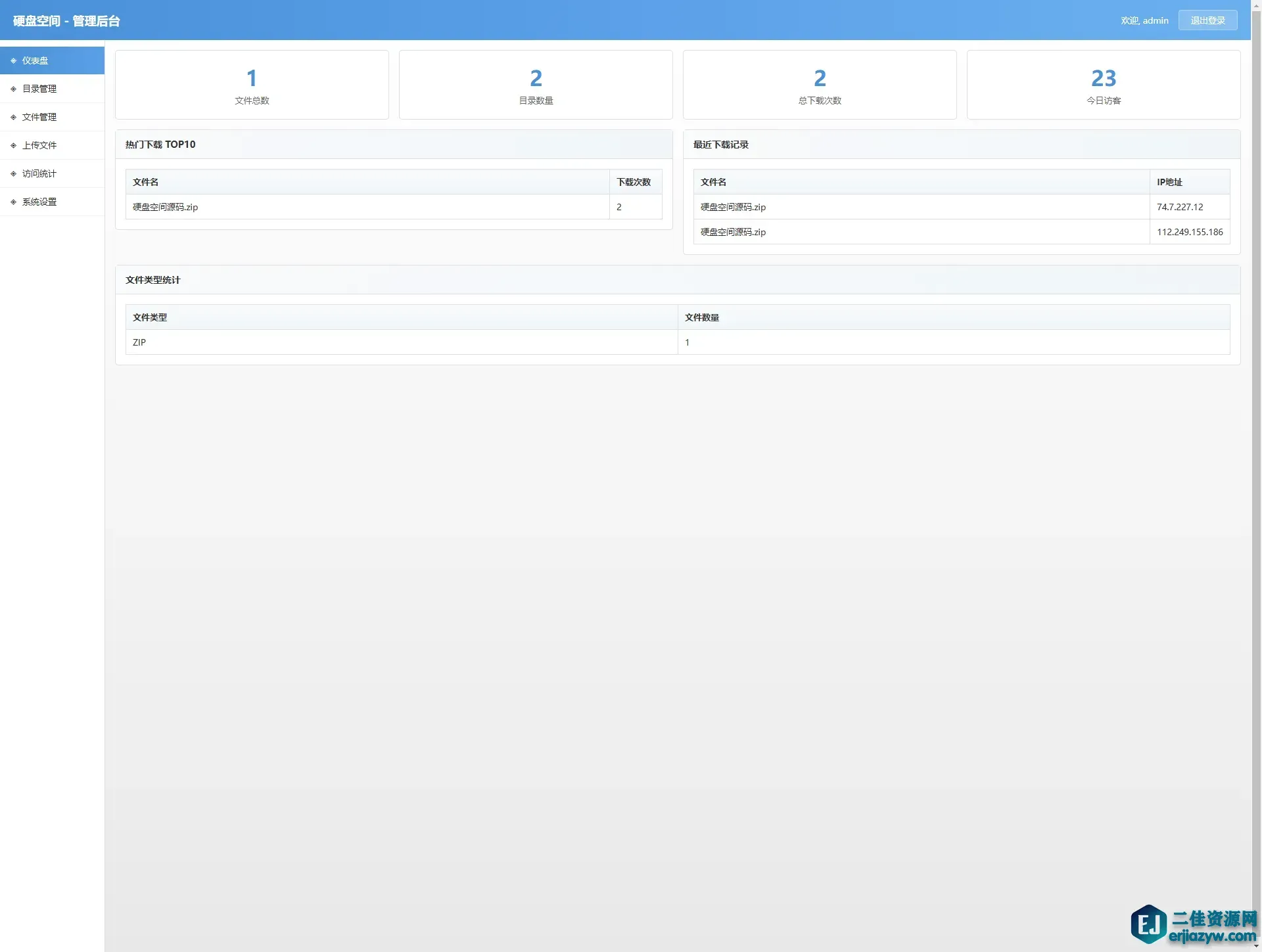Click the diamond icon beside 目录管理
The height and width of the screenshot is (952, 1262).
(13, 89)
